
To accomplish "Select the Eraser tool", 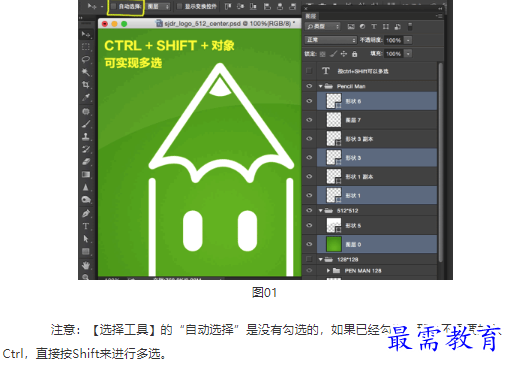I will 86,162.
